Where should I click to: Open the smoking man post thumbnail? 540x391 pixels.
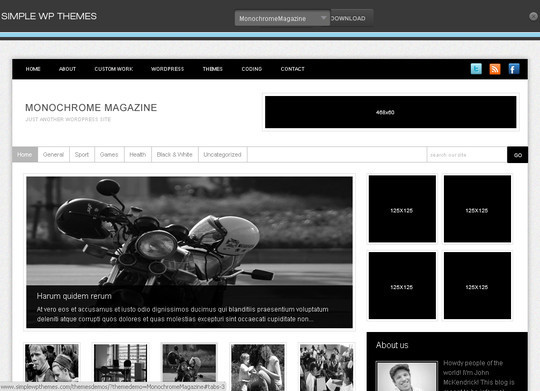pyautogui.click(x=52, y=363)
